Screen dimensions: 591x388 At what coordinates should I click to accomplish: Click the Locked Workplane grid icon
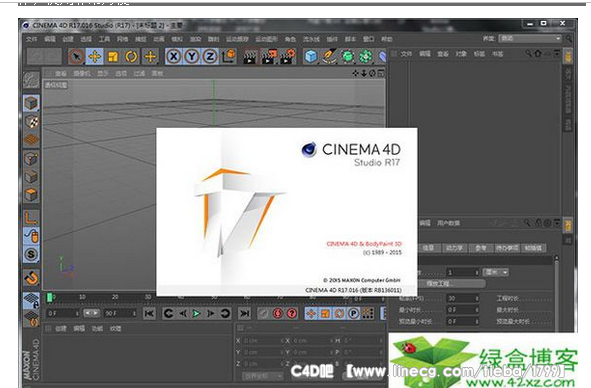click(31, 301)
